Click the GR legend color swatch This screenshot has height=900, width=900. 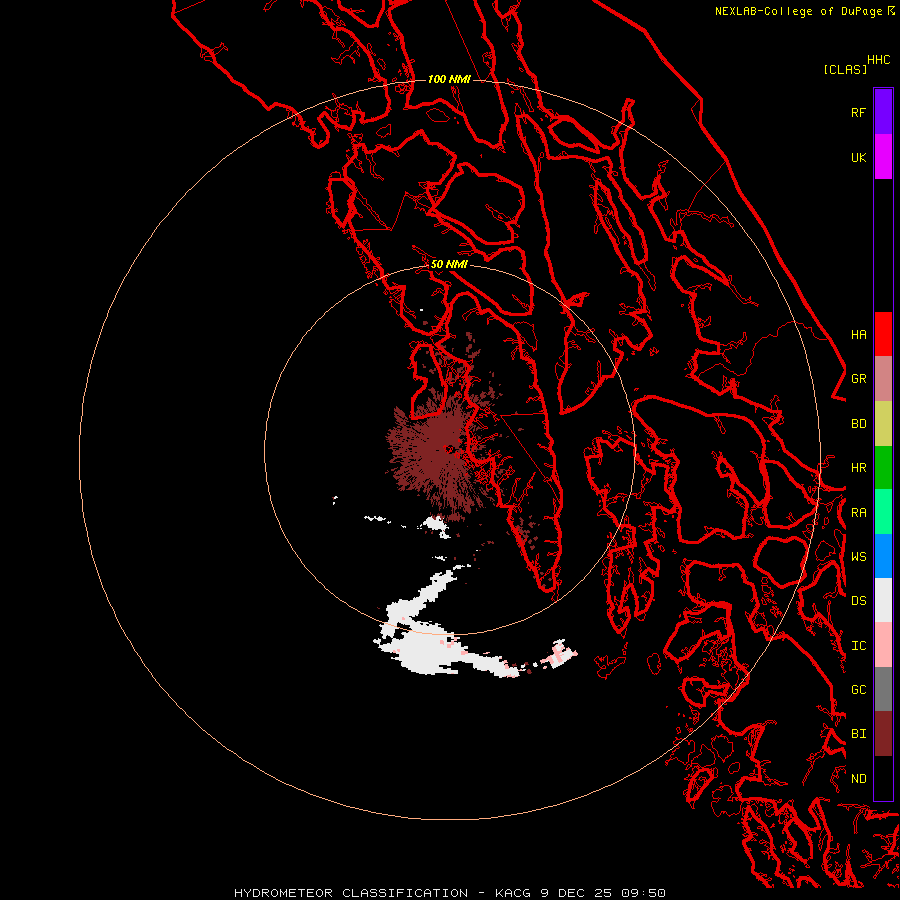click(x=883, y=379)
